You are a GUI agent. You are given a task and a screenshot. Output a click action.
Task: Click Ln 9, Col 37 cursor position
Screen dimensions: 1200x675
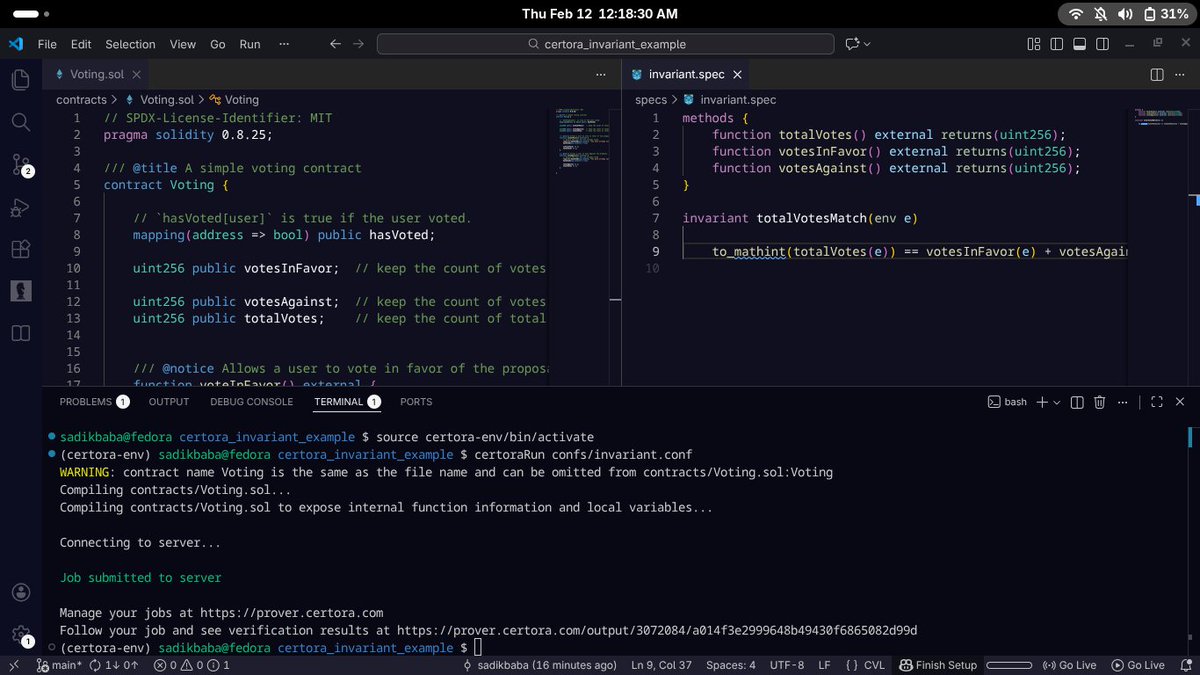tap(663, 665)
